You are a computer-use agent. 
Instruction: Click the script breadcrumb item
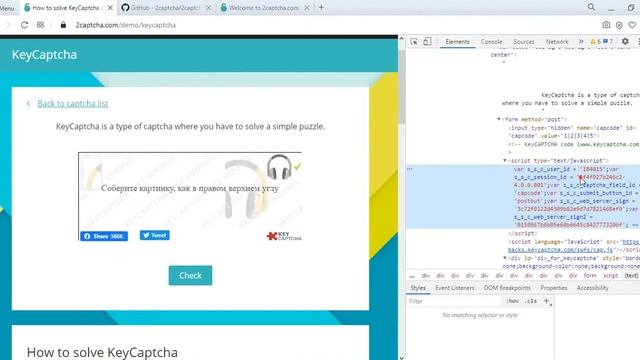(x=610, y=276)
